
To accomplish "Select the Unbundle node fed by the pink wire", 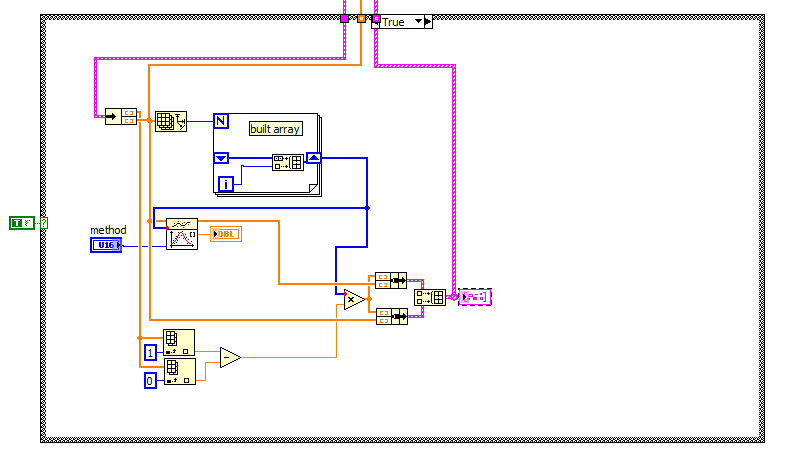I will coord(121,116).
